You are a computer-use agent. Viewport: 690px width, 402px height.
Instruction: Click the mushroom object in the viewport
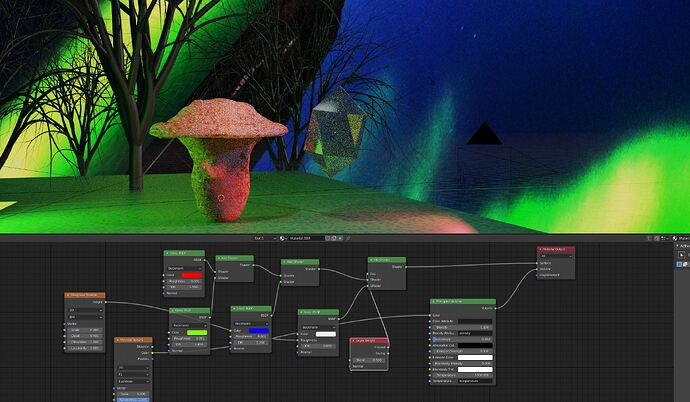pos(219,158)
